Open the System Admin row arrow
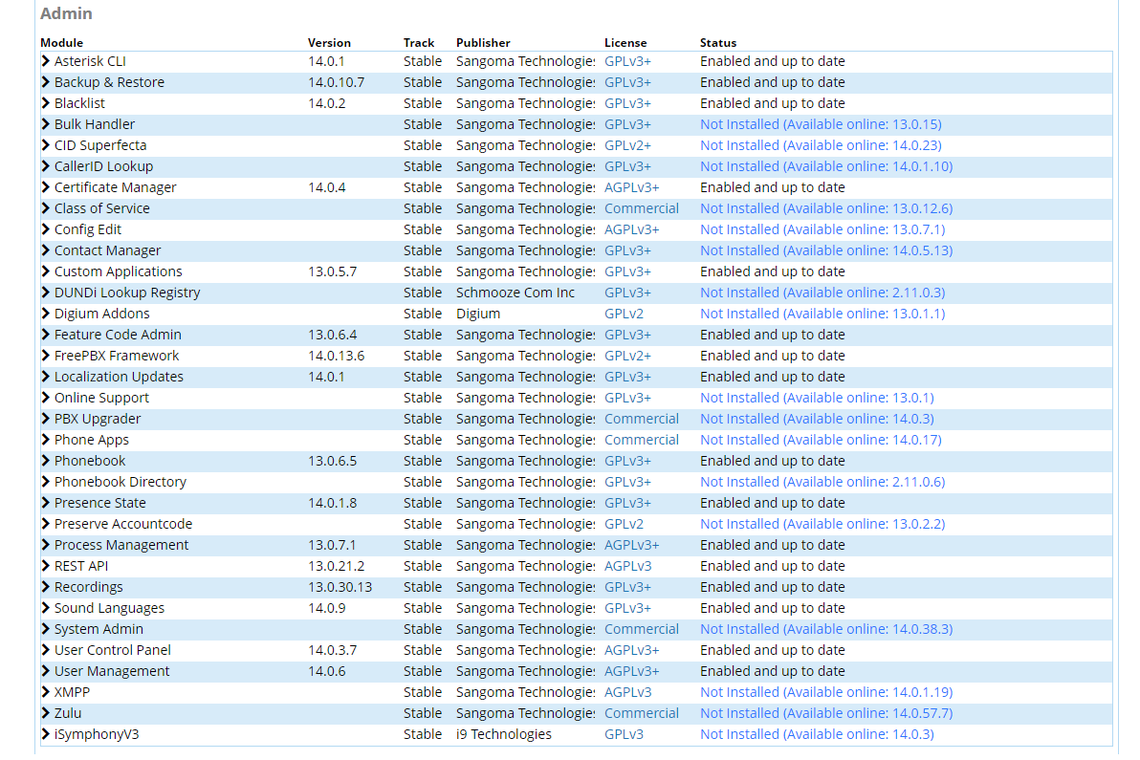 (46, 629)
